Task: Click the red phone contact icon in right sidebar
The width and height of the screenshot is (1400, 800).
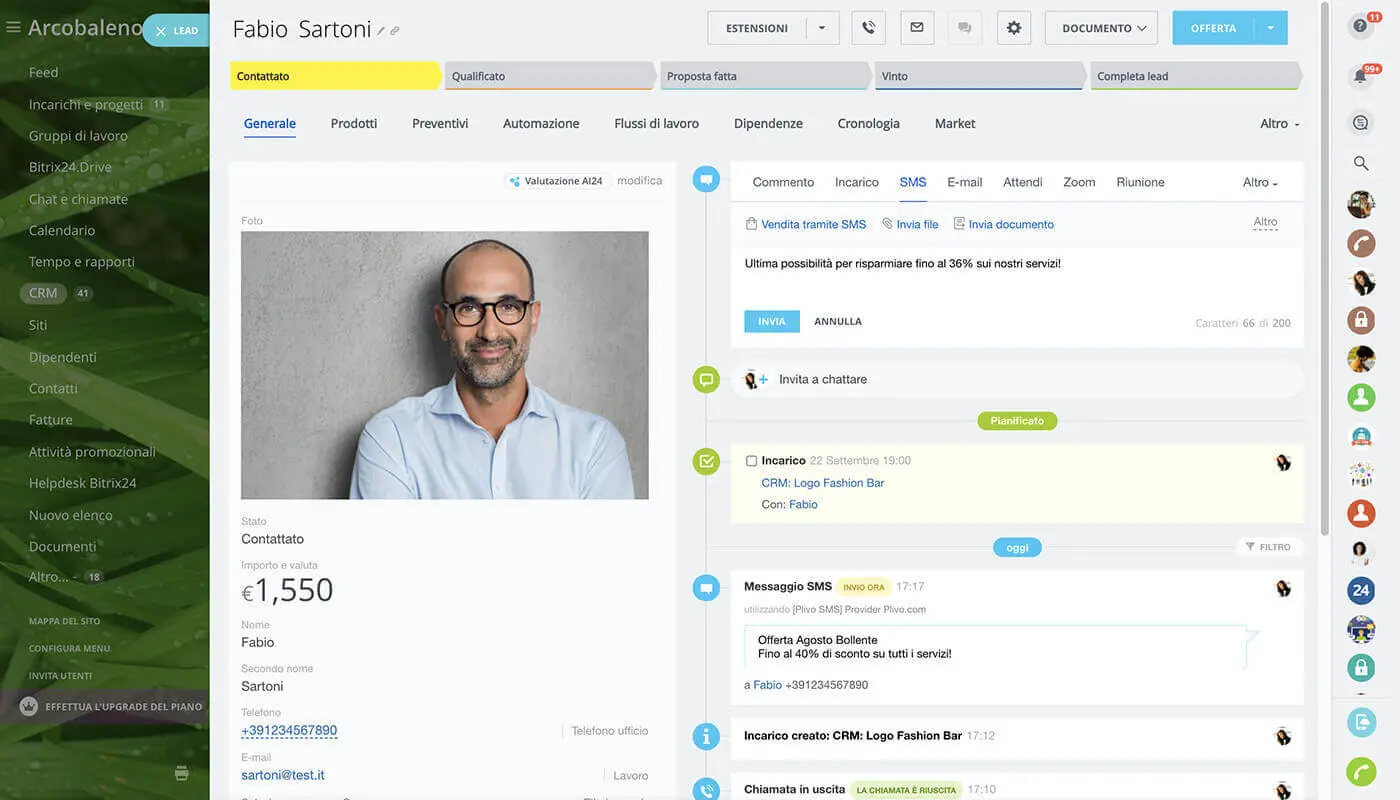Action: pos(1361,243)
